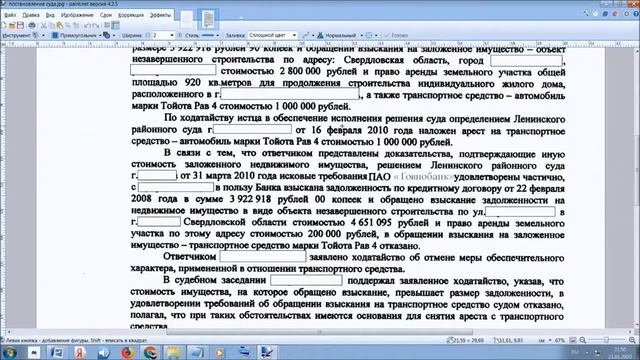Open the Help question mark icon

(x=636, y=13)
